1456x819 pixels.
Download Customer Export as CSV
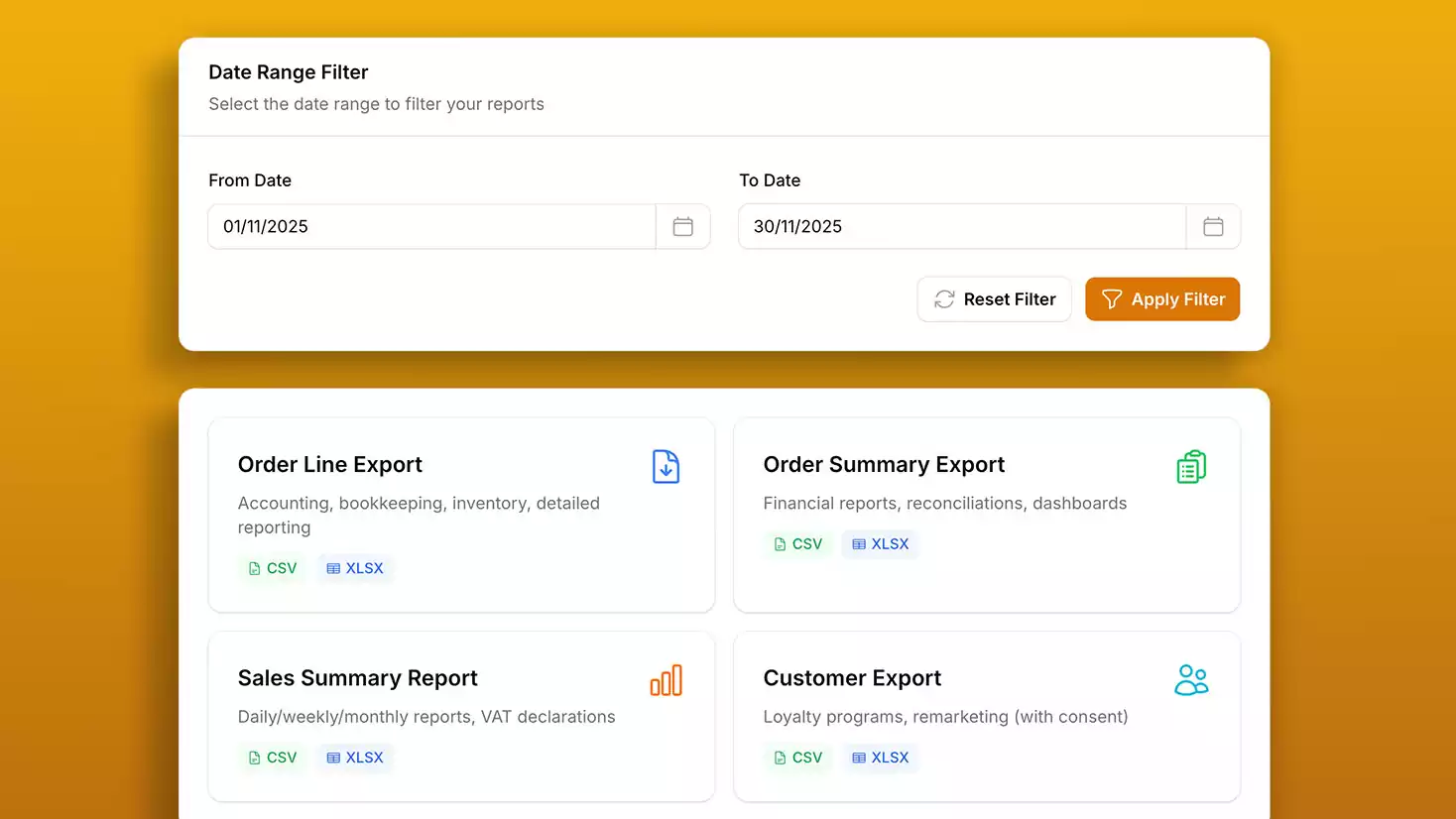(798, 758)
